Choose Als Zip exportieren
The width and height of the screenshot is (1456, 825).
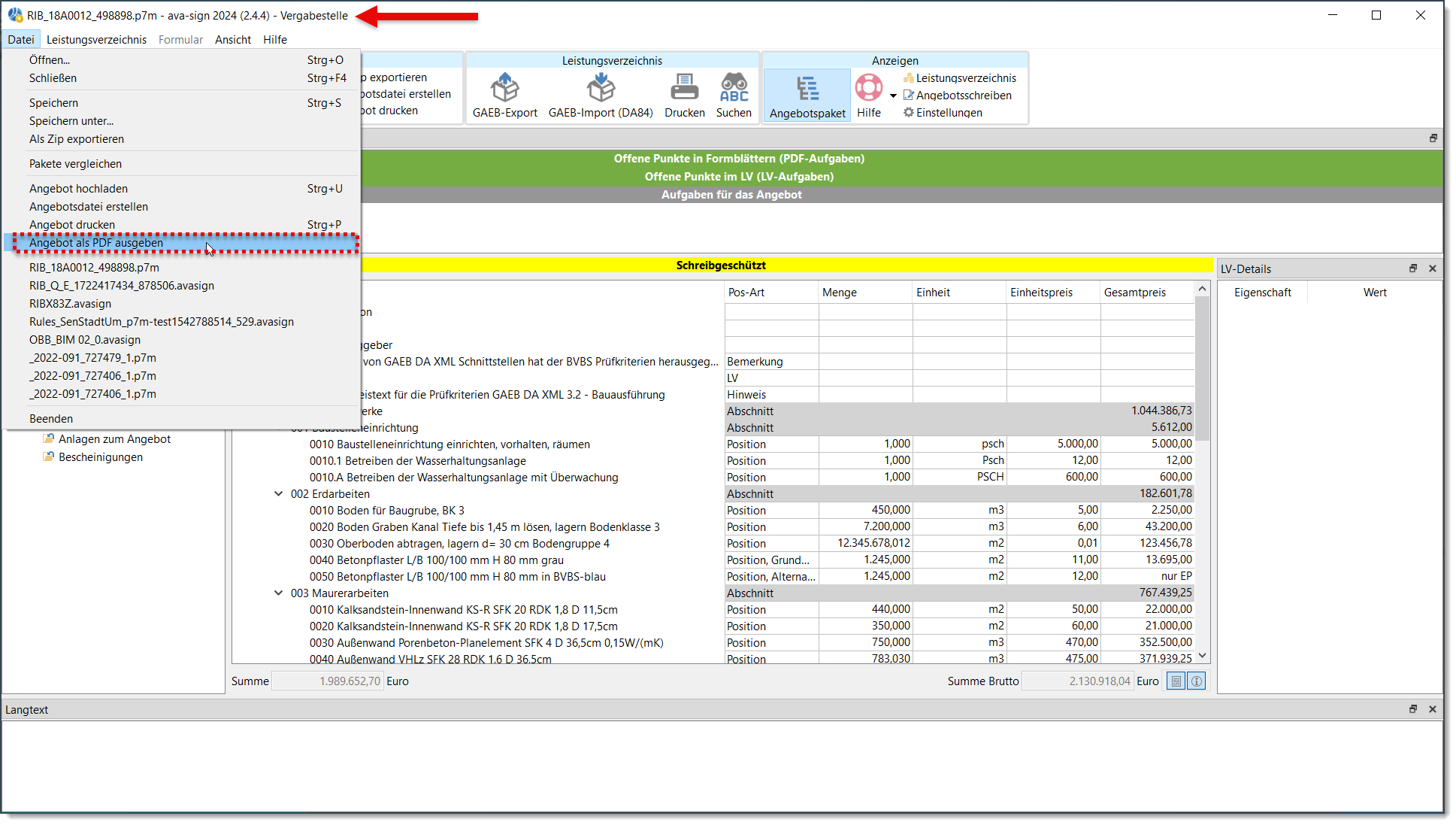pos(182,139)
